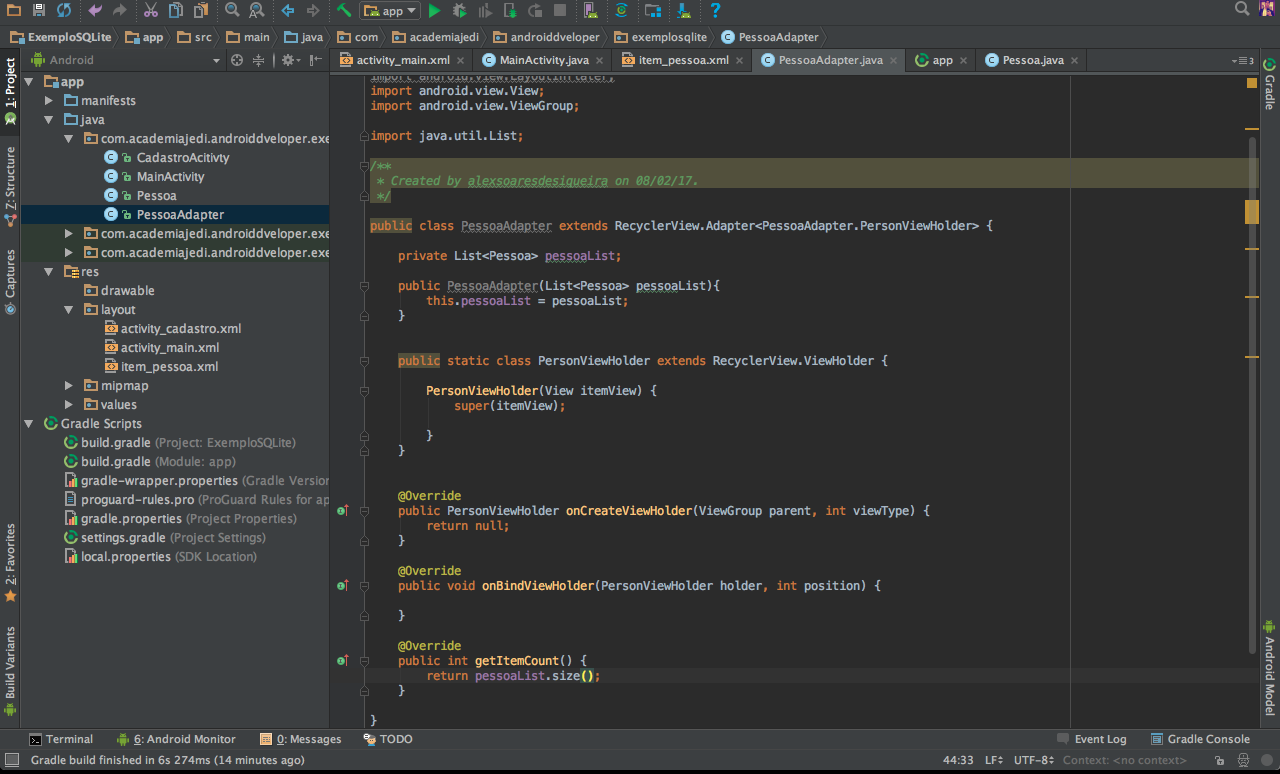1280x774 pixels.
Task: Expand the manifests folder in project tree
Action: tap(49, 101)
